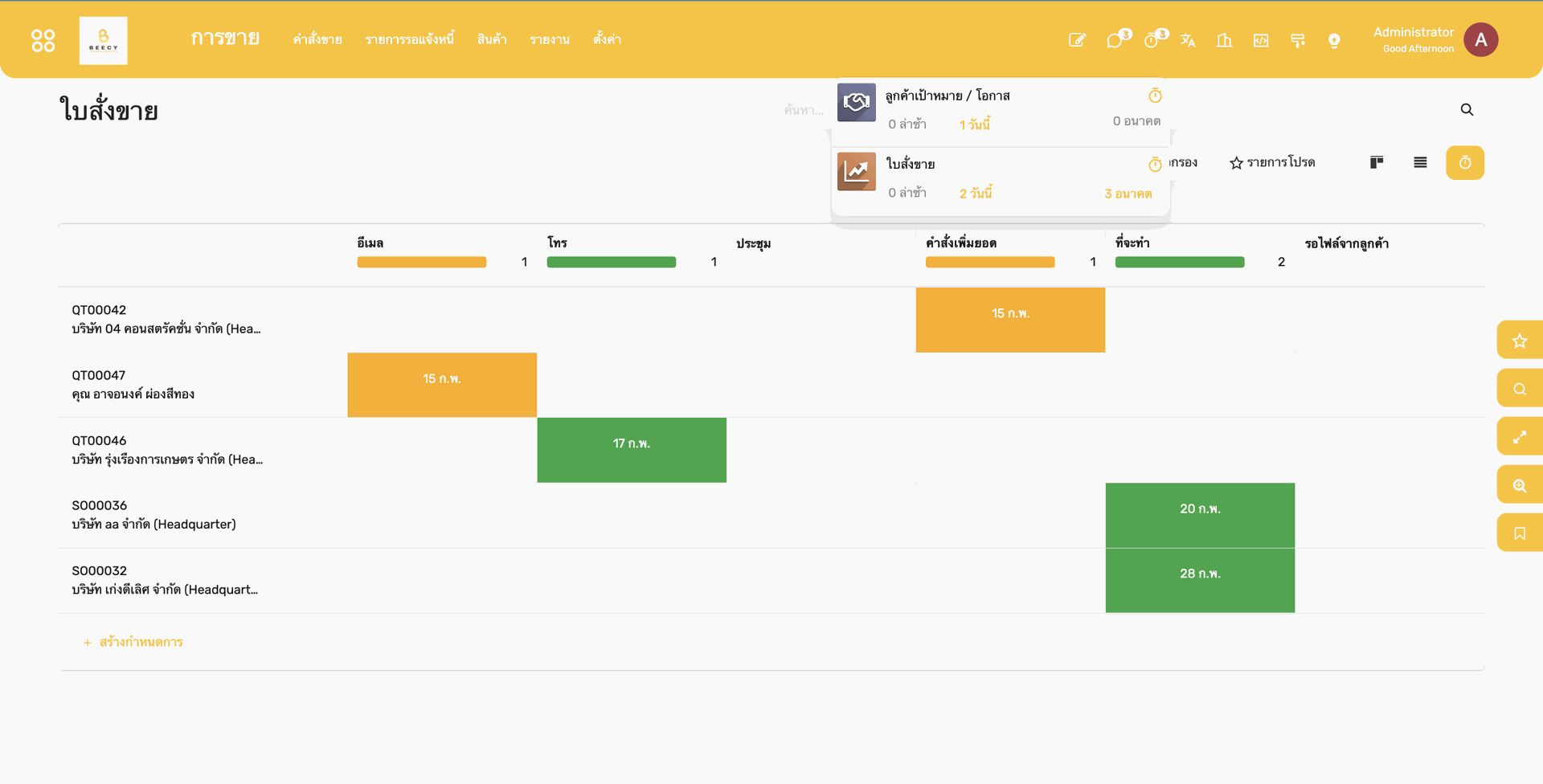This screenshot has width=1543, height=784.
Task: Open the app grid launcher at top left
Action: tap(43, 39)
